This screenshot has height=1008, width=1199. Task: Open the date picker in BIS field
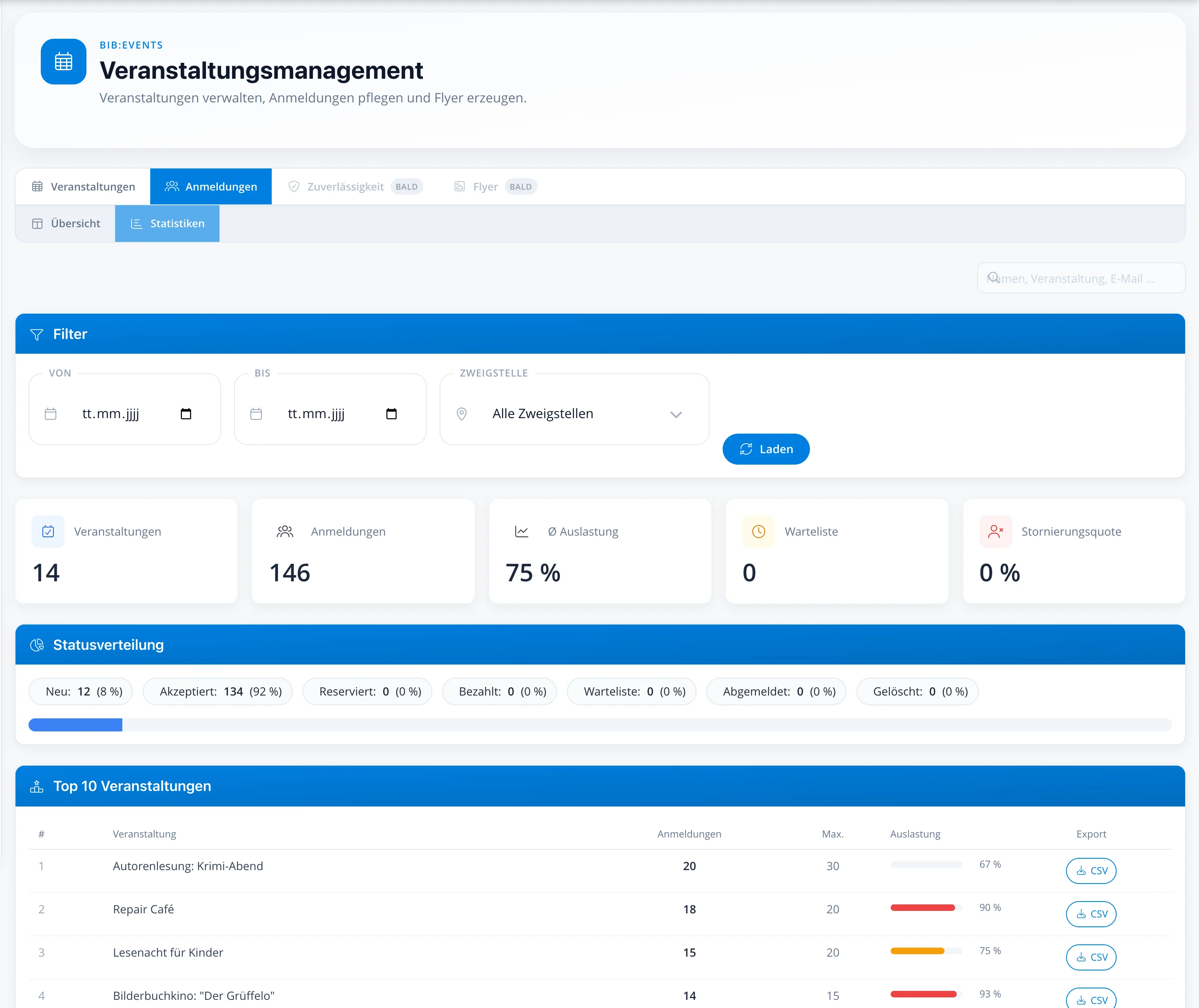coord(391,414)
